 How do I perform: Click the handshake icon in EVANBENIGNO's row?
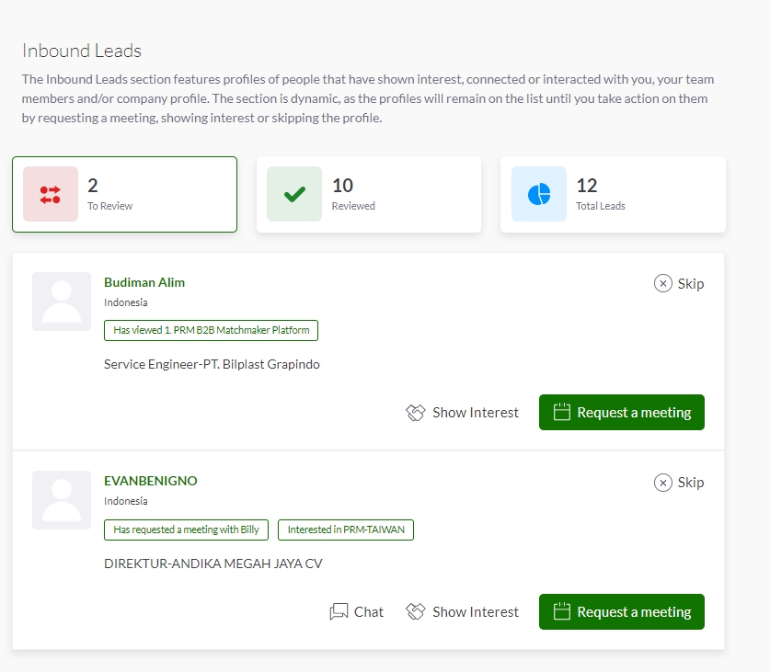(415, 612)
